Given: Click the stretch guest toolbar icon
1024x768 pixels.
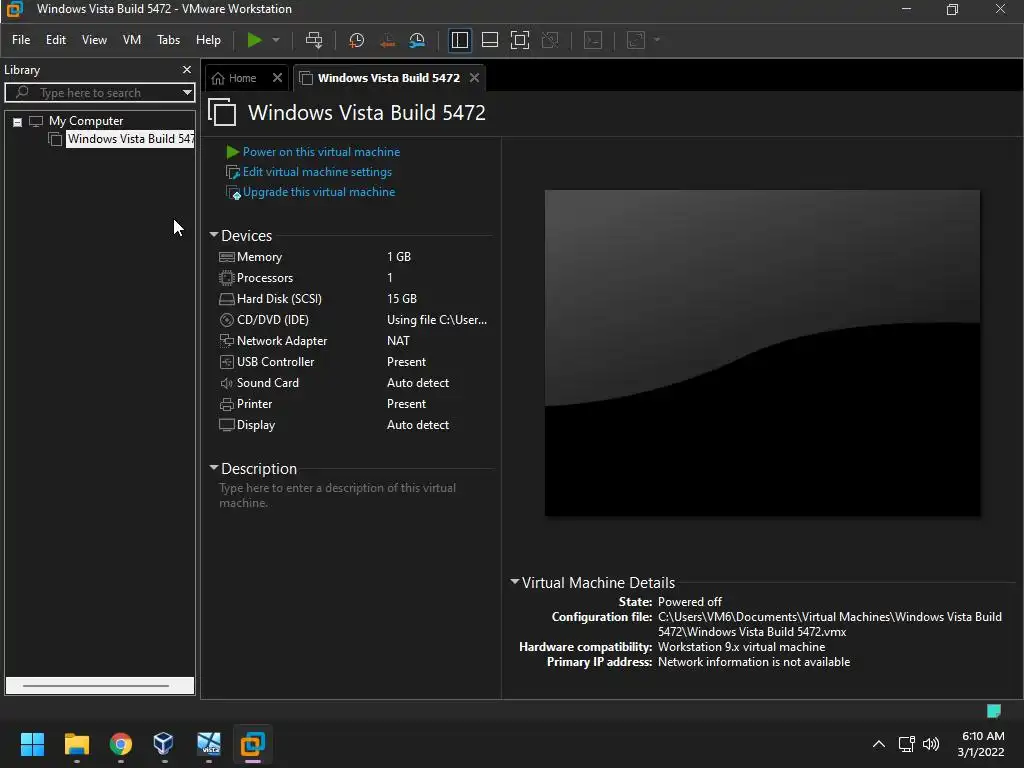Looking at the screenshot, I should [636, 40].
